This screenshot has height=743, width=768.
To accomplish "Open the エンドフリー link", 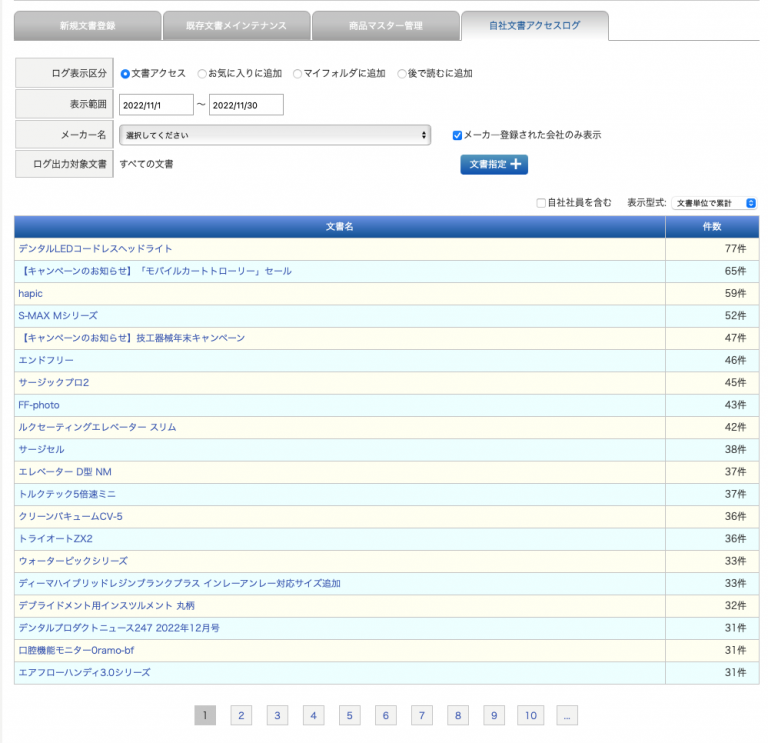I will tap(46, 360).
